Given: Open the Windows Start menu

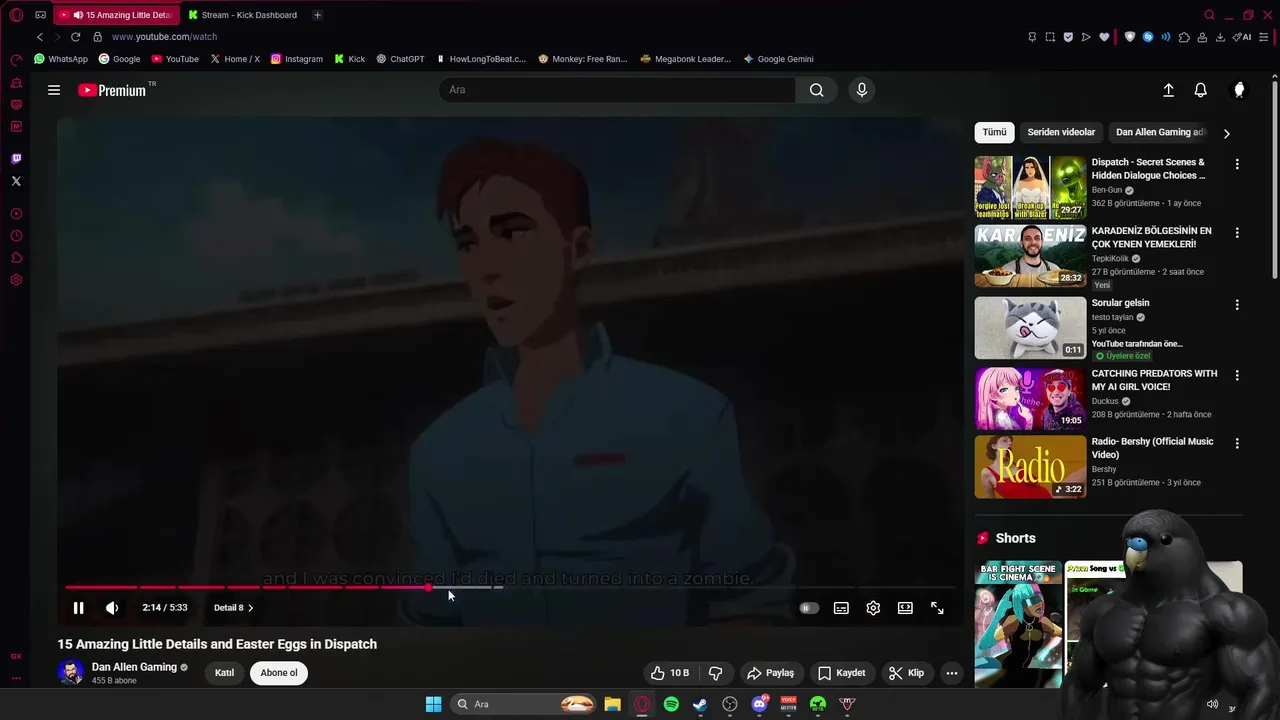Looking at the screenshot, I should (433, 704).
